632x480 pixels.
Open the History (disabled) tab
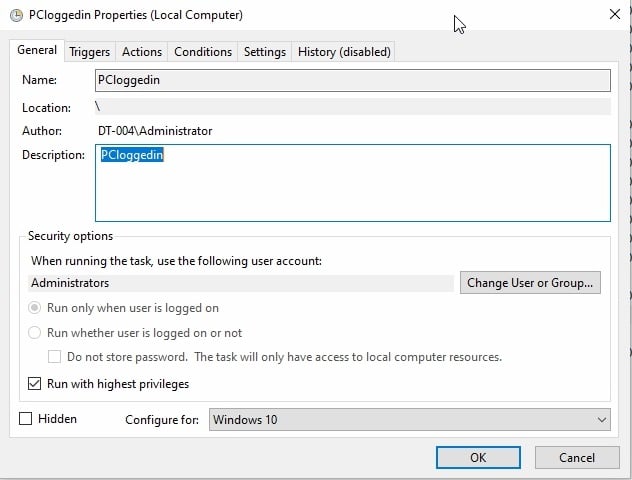(344, 52)
